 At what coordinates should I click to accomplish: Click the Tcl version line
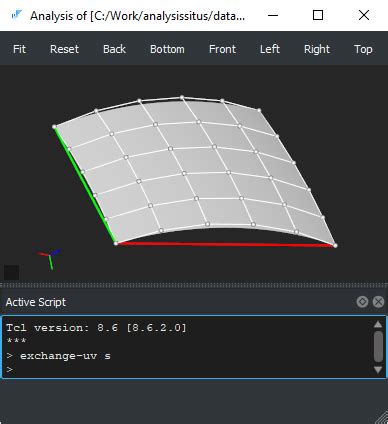click(x=96, y=327)
